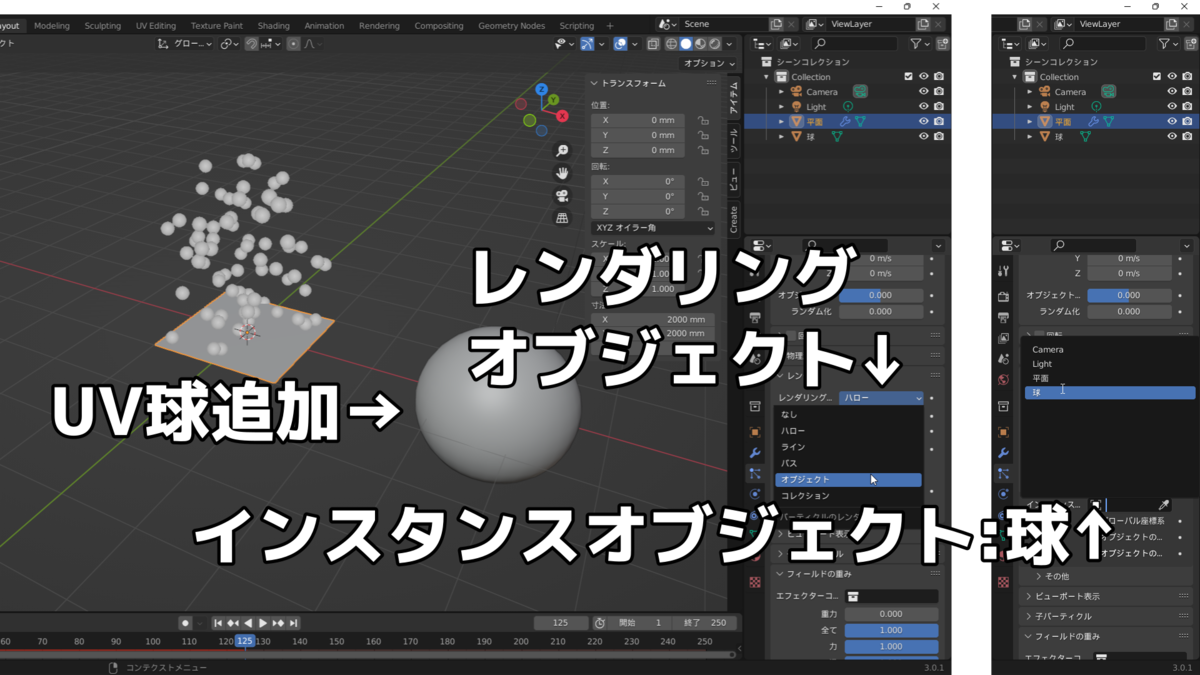The height and width of the screenshot is (675, 1200).
Task: Pick 球 from the instance object list
Action: tap(1110, 393)
